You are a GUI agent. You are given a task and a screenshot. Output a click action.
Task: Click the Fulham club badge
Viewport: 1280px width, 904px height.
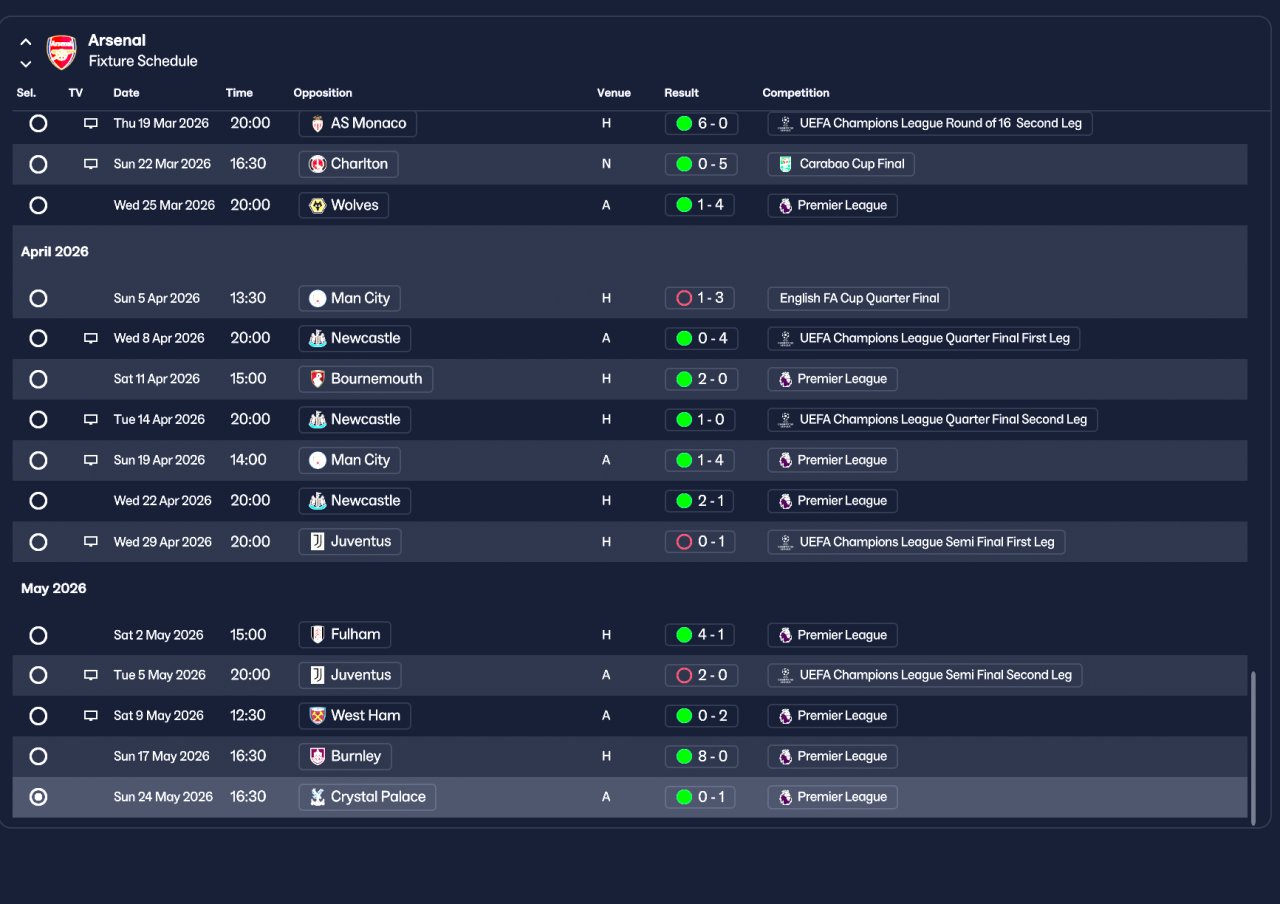(x=317, y=635)
